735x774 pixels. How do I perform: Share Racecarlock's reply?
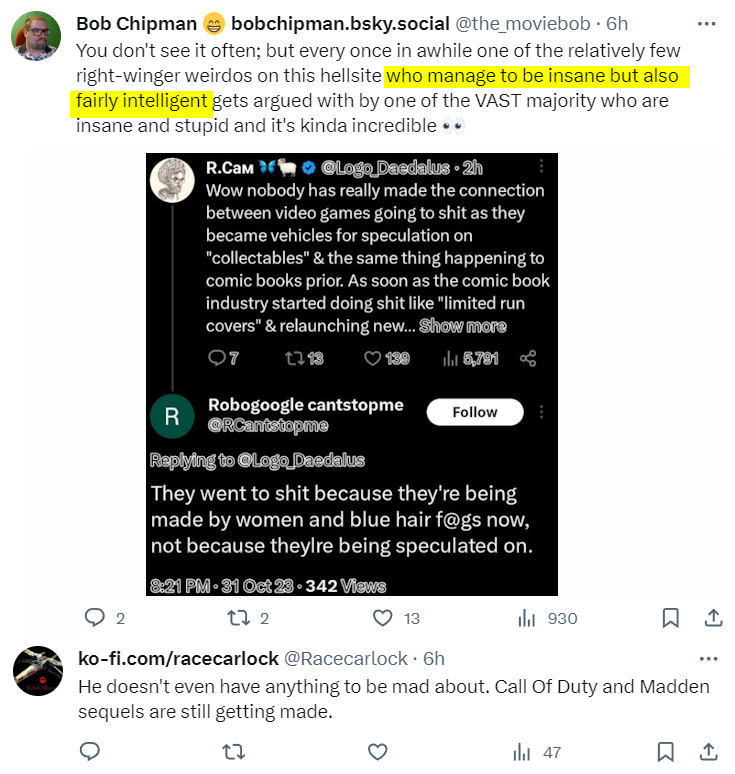[x=708, y=752]
